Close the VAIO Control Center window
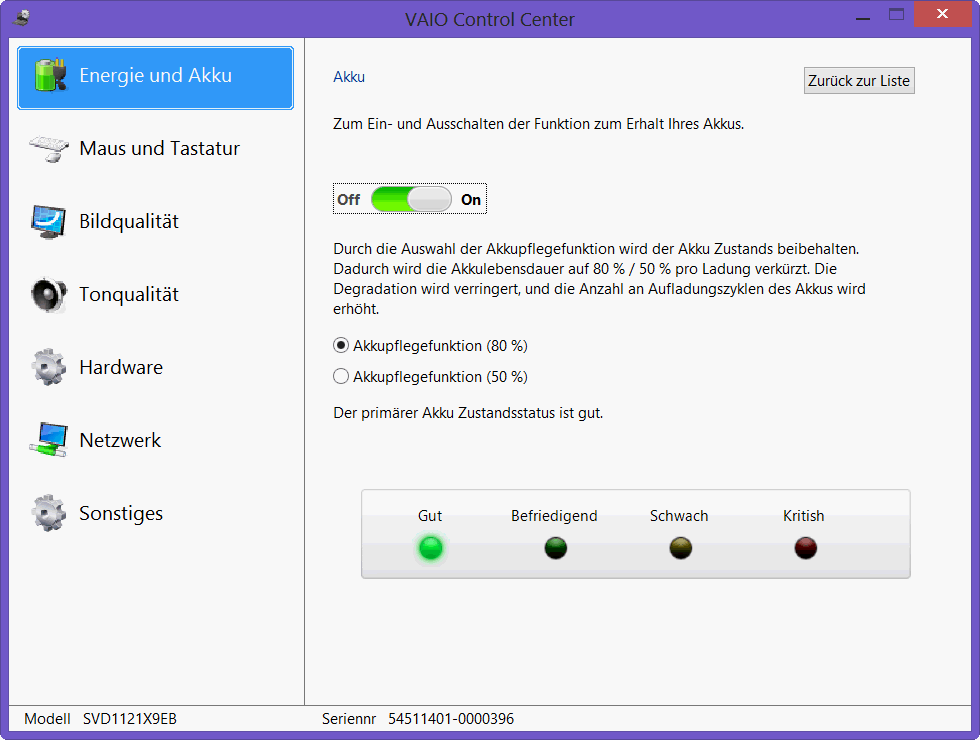The height and width of the screenshot is (740, 980). point(942,14)
